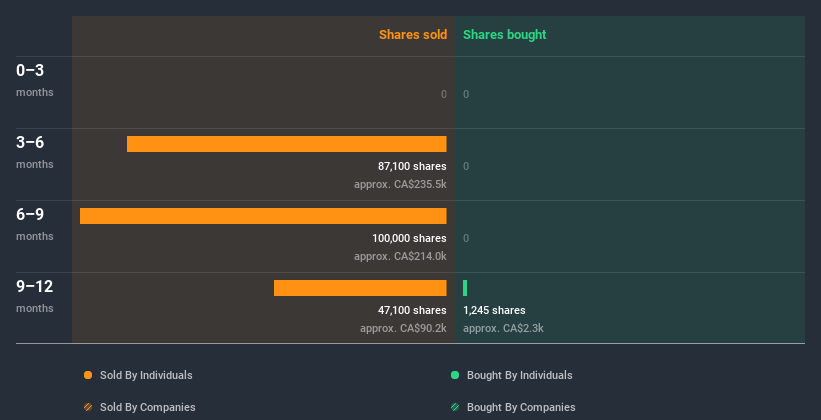
Task: Toggle the Bought By Companies legend label
Action: pos(521,407)
